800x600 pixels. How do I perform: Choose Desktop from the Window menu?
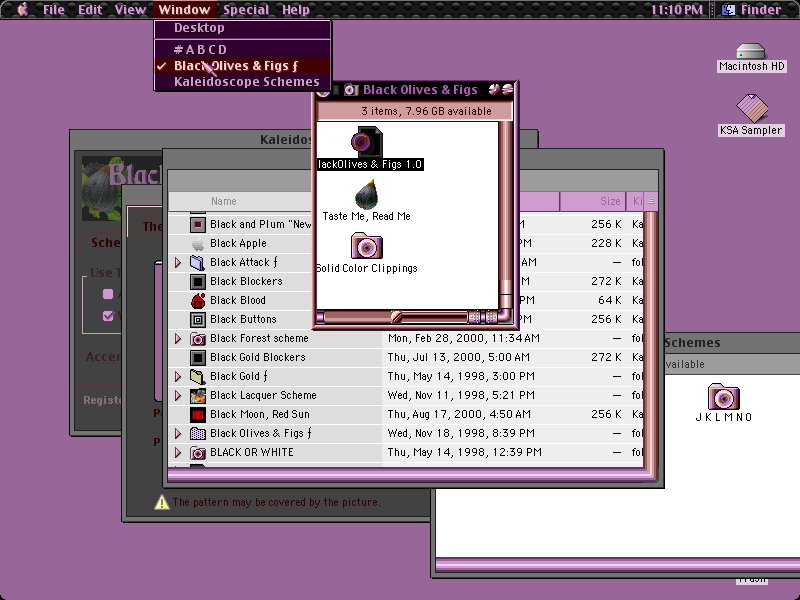(x=243, y=28)
